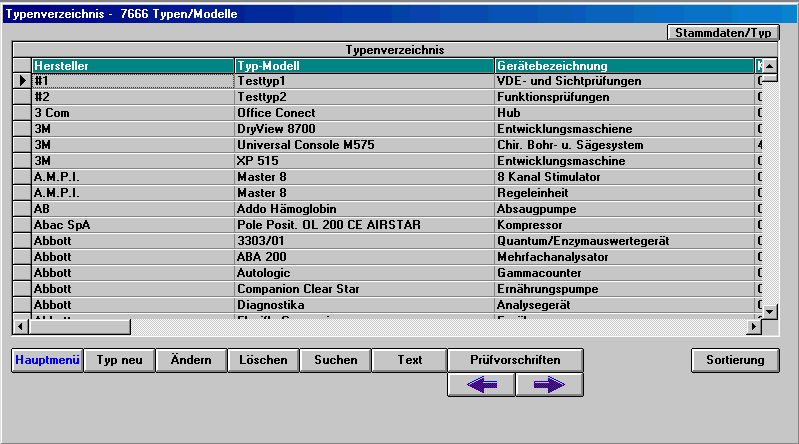Select the AB manufacturer cell
Viewport: 799px width, 444px height.
point(133,208)
